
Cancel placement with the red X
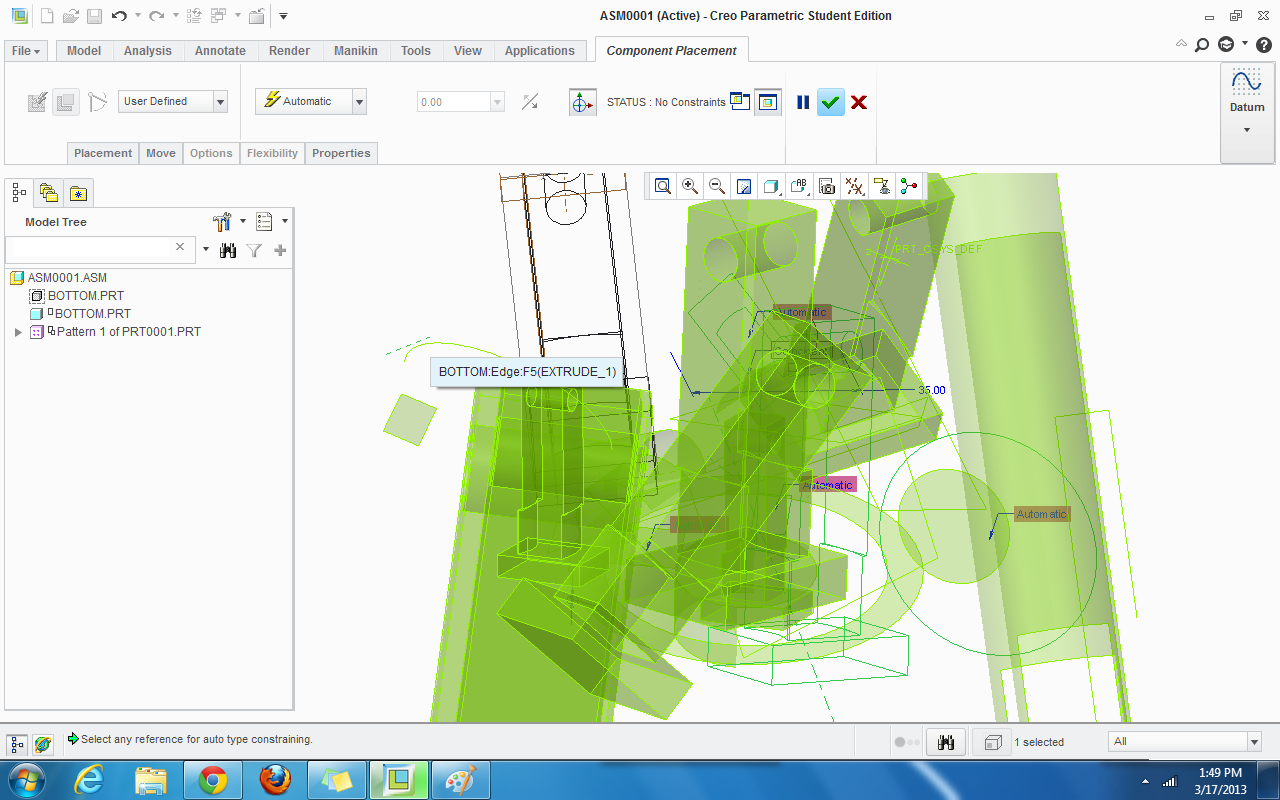[x=858, y=102]
